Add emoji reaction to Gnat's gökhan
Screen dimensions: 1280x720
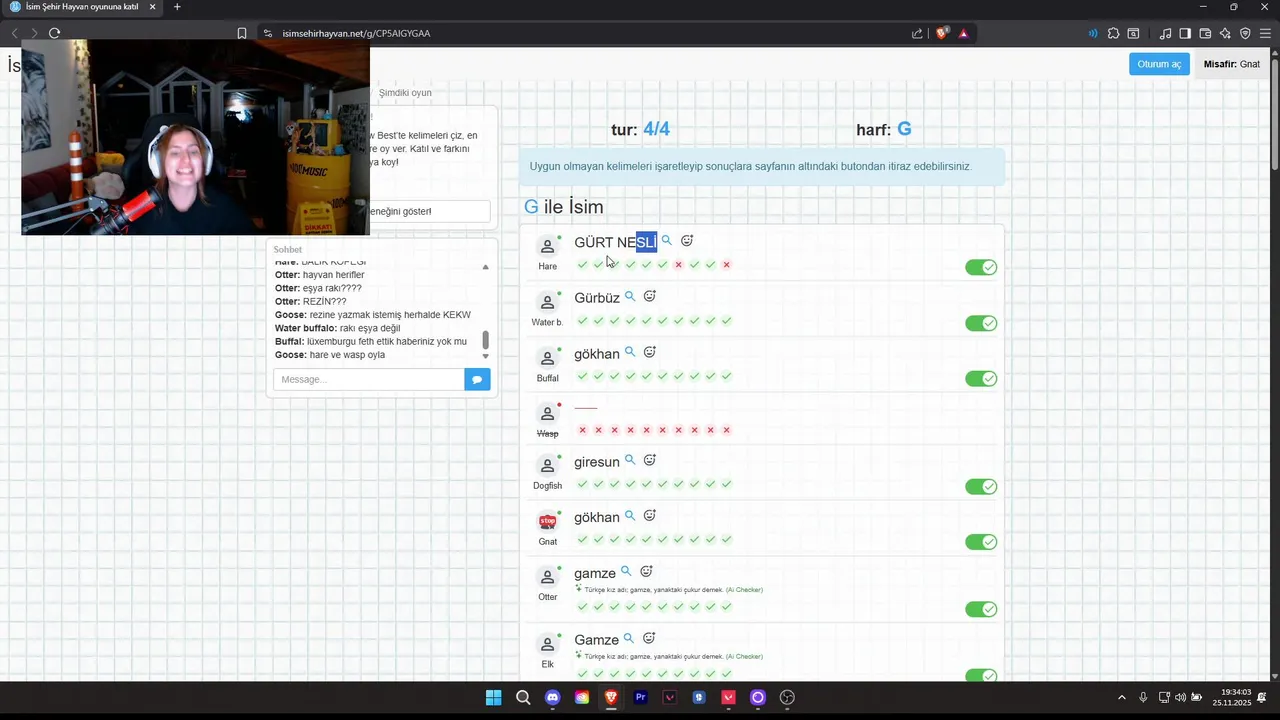(650, 516)
